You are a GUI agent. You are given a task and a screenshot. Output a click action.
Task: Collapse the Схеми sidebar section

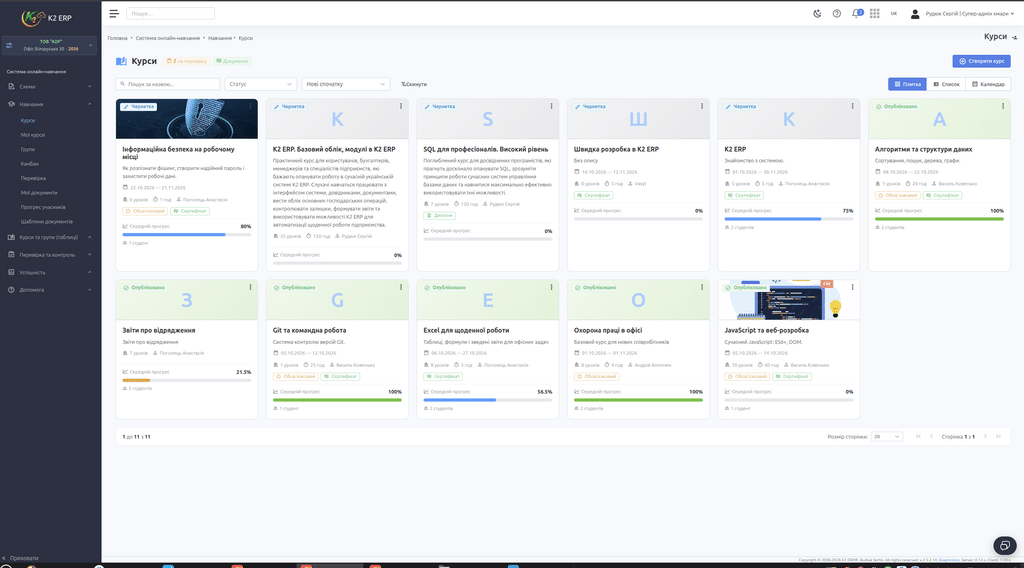click(50, 86)
